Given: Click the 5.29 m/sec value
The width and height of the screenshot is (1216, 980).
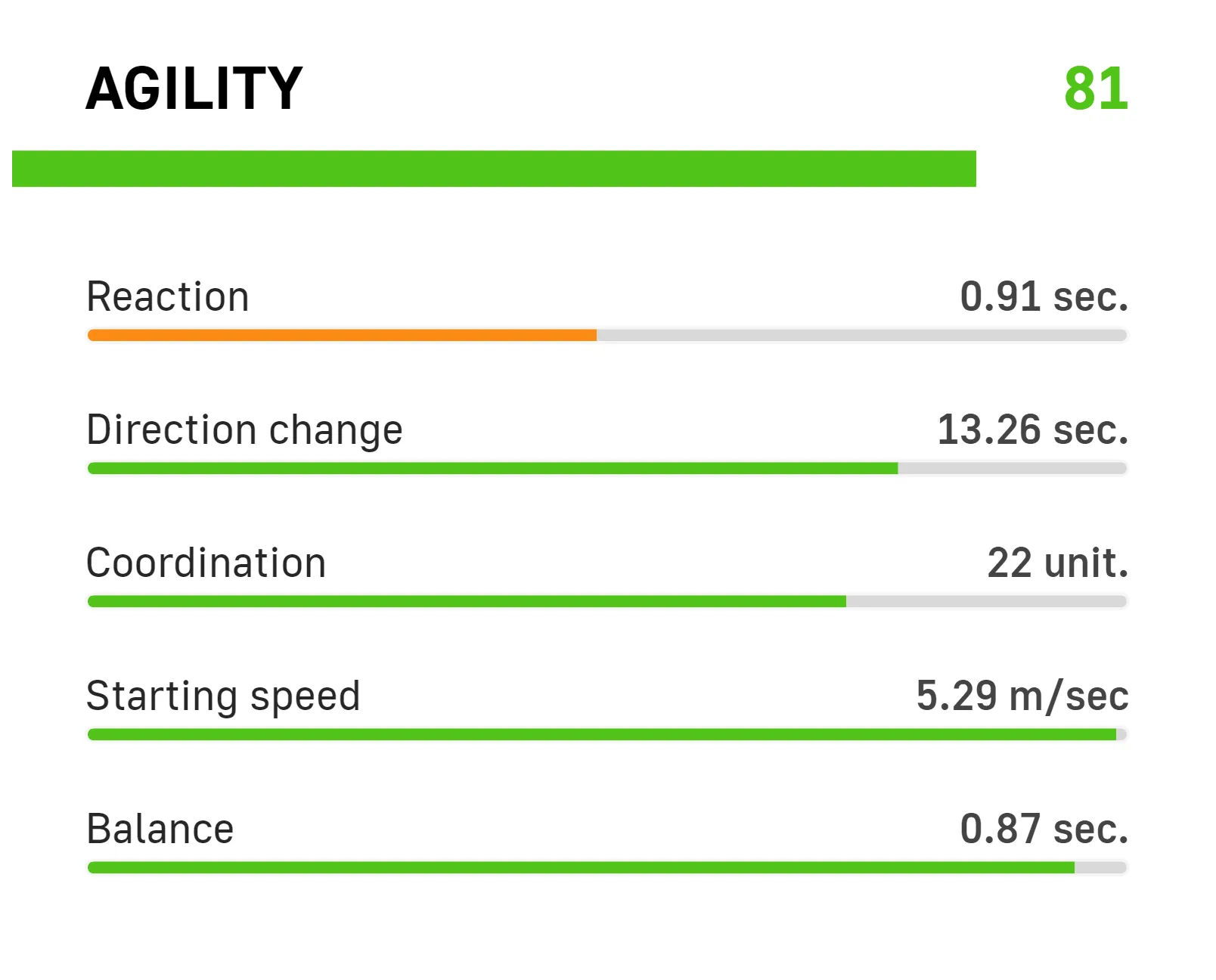Looking at the screenshot, I should click(1022, 696).
